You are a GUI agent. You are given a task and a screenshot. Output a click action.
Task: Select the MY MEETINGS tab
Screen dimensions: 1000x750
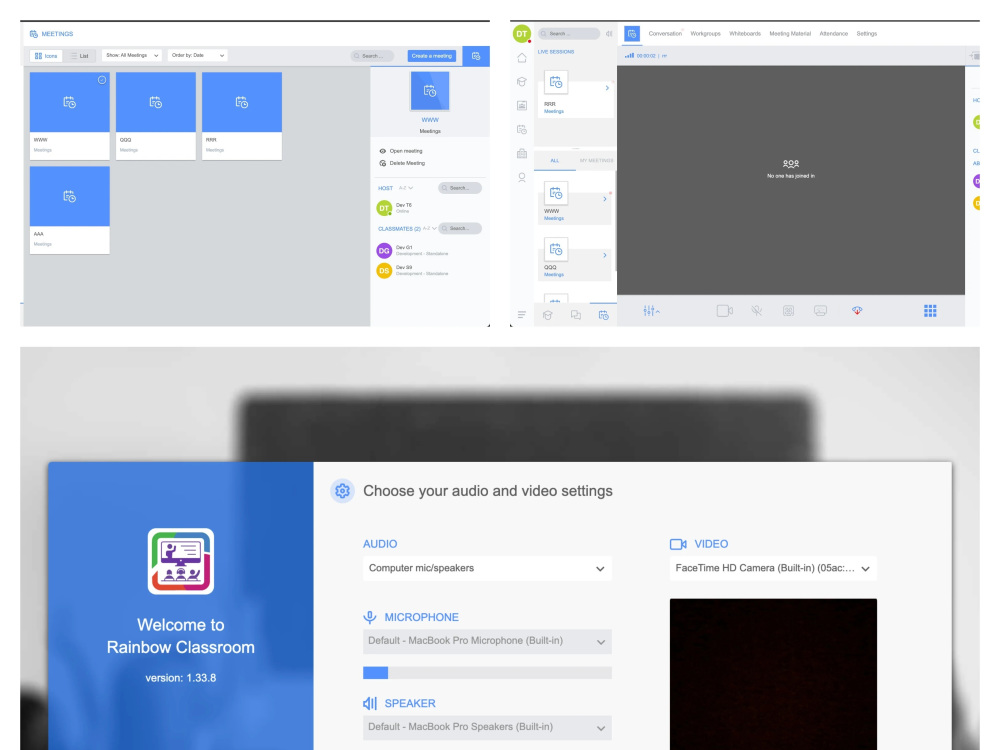point(596,161)
